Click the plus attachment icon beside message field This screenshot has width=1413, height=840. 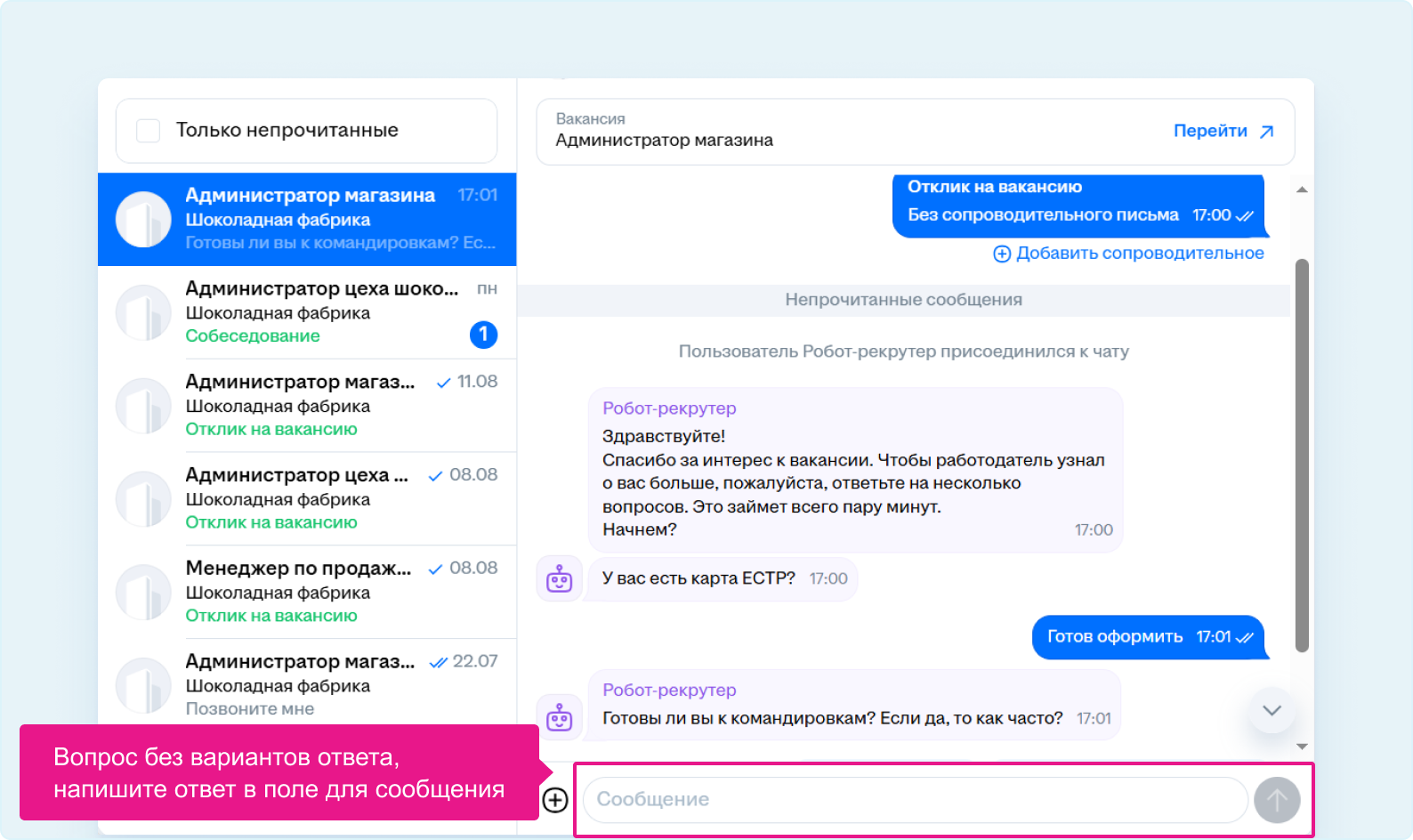555,800
